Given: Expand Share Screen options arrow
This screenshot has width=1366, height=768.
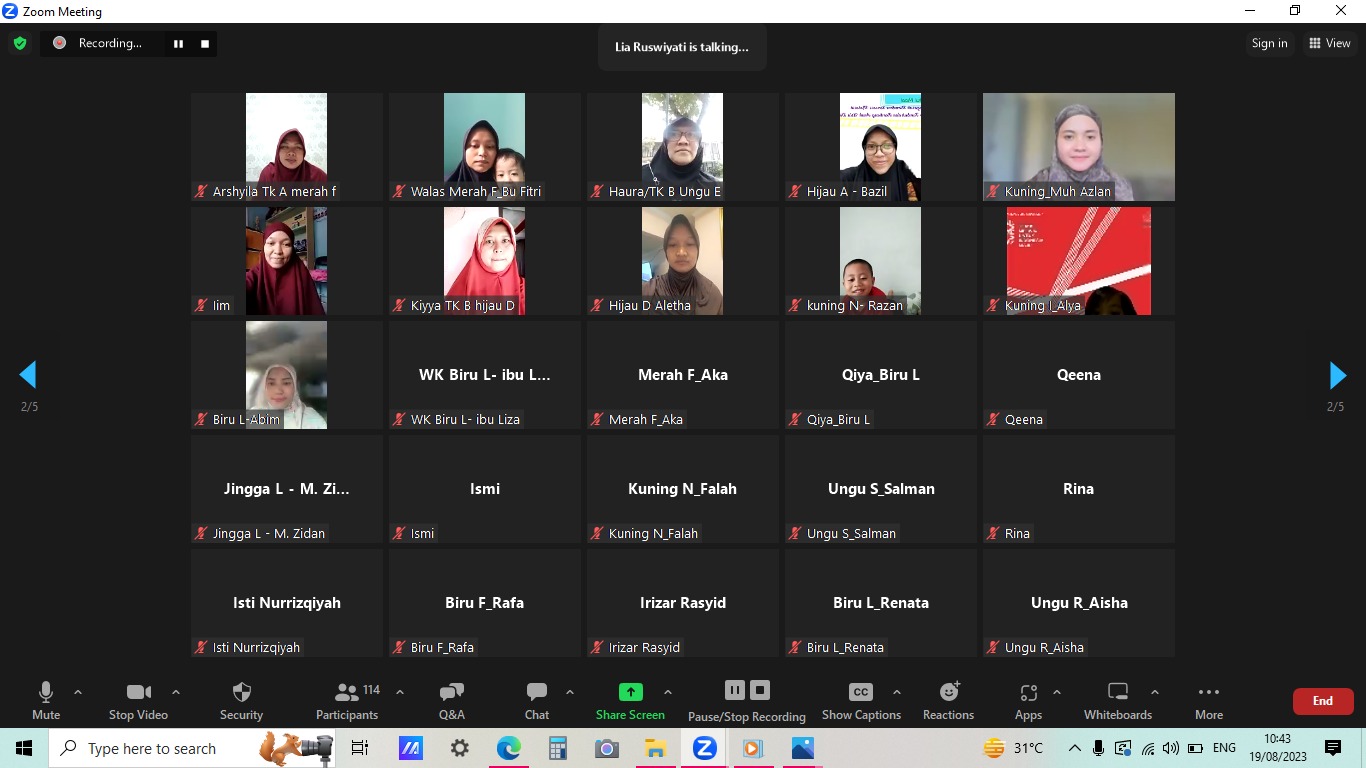Looking at the screenshot, I should [668, 692].
